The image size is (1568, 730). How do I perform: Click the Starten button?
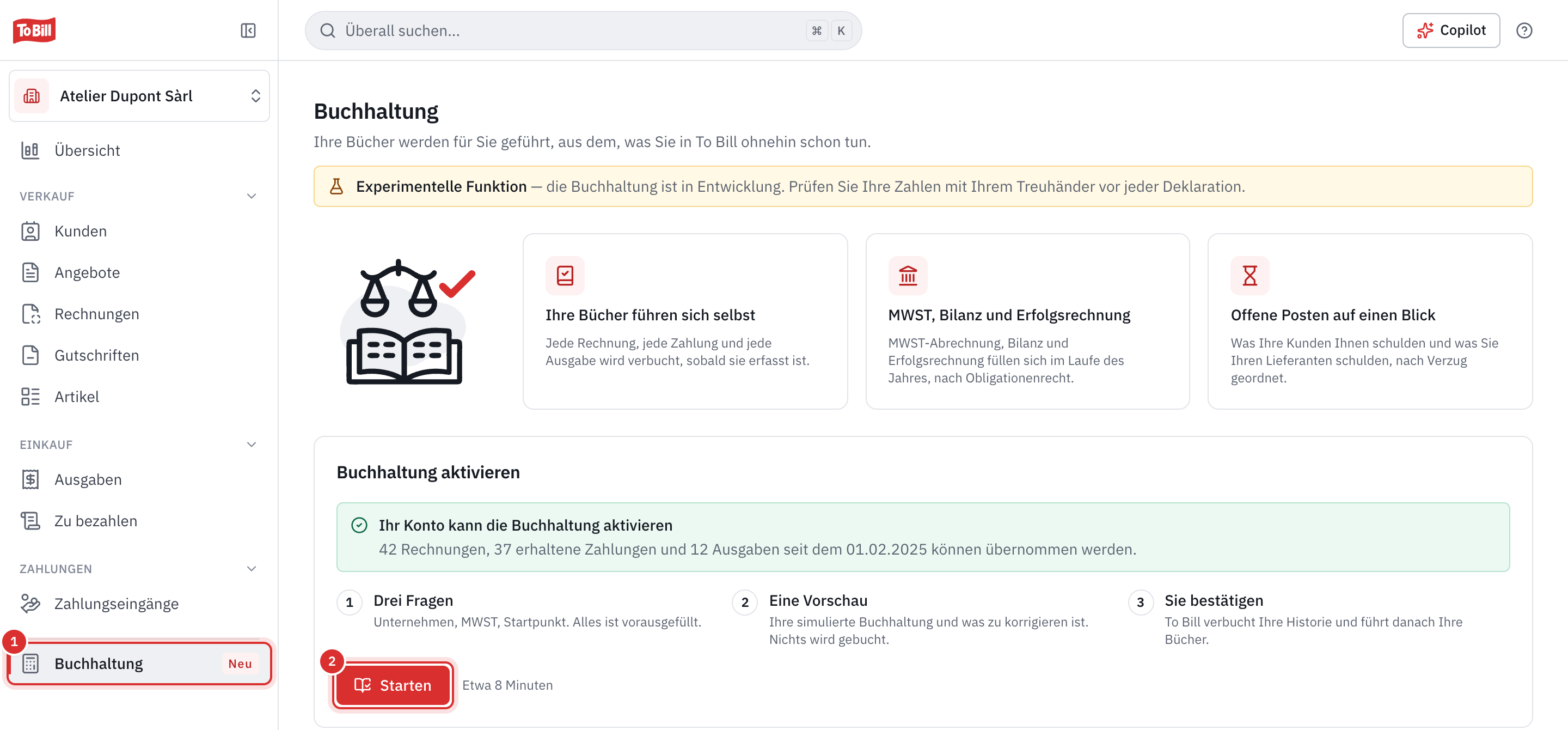coord(393,685)
